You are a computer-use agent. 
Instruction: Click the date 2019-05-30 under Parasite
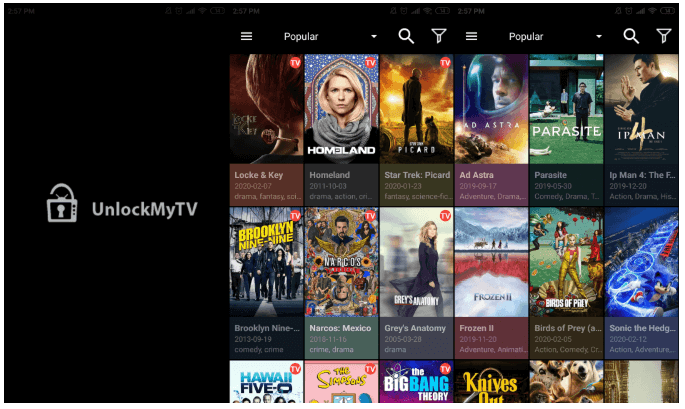point(553,186)
